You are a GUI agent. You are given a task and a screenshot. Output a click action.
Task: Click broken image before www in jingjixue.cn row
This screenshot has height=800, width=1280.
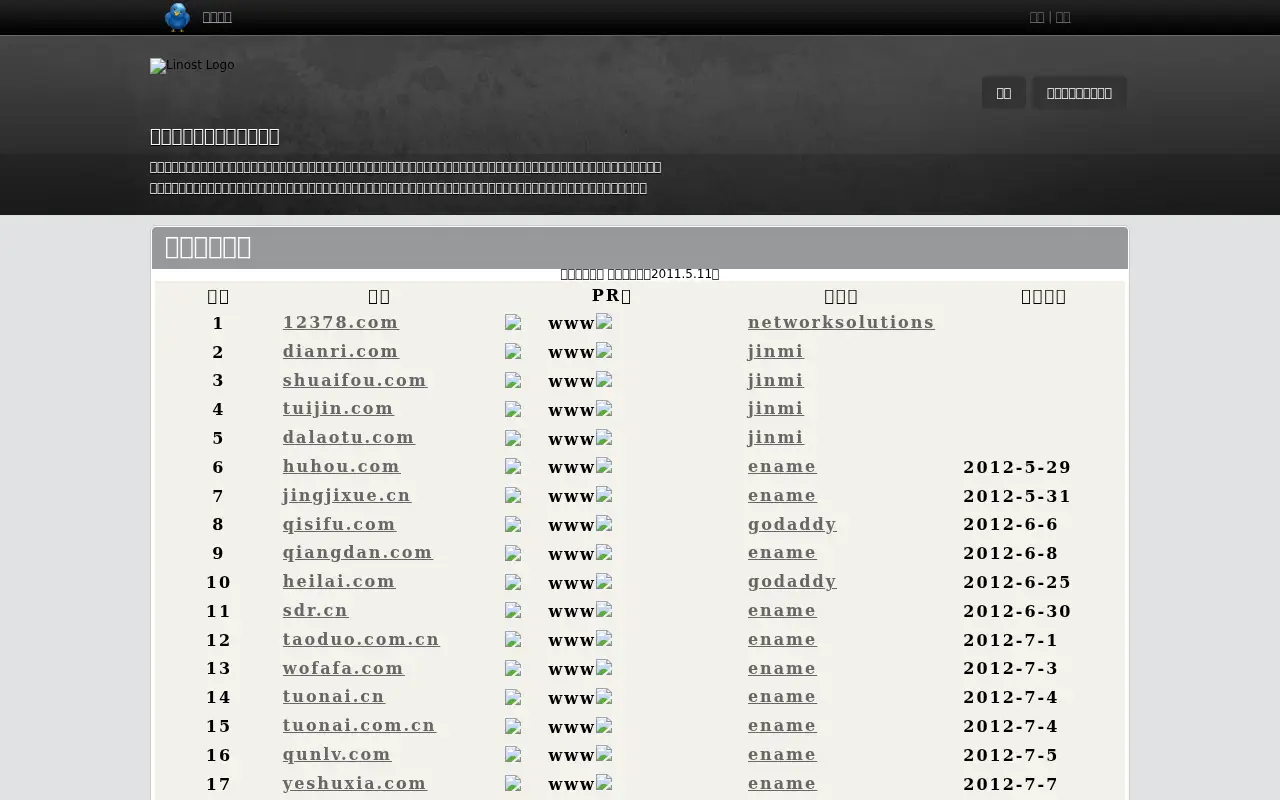[513, 496]
